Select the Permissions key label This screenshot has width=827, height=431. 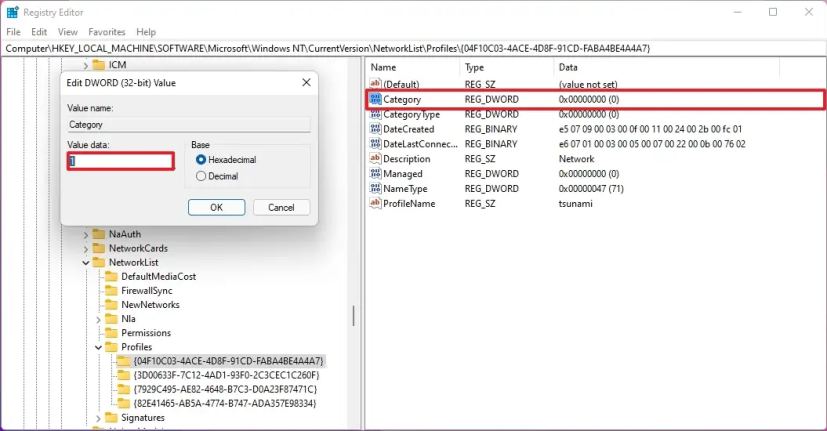146,333
